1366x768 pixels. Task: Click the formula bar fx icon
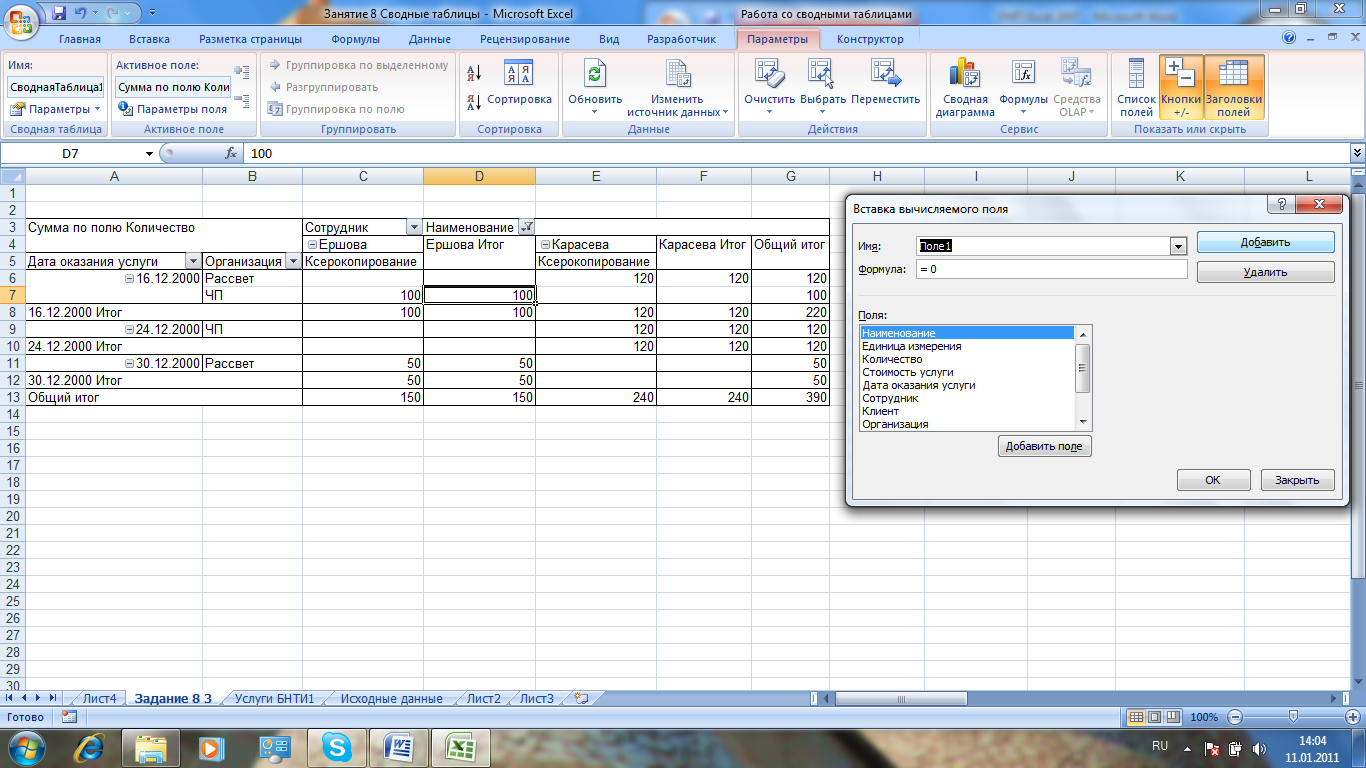click(x=230, y=153)
